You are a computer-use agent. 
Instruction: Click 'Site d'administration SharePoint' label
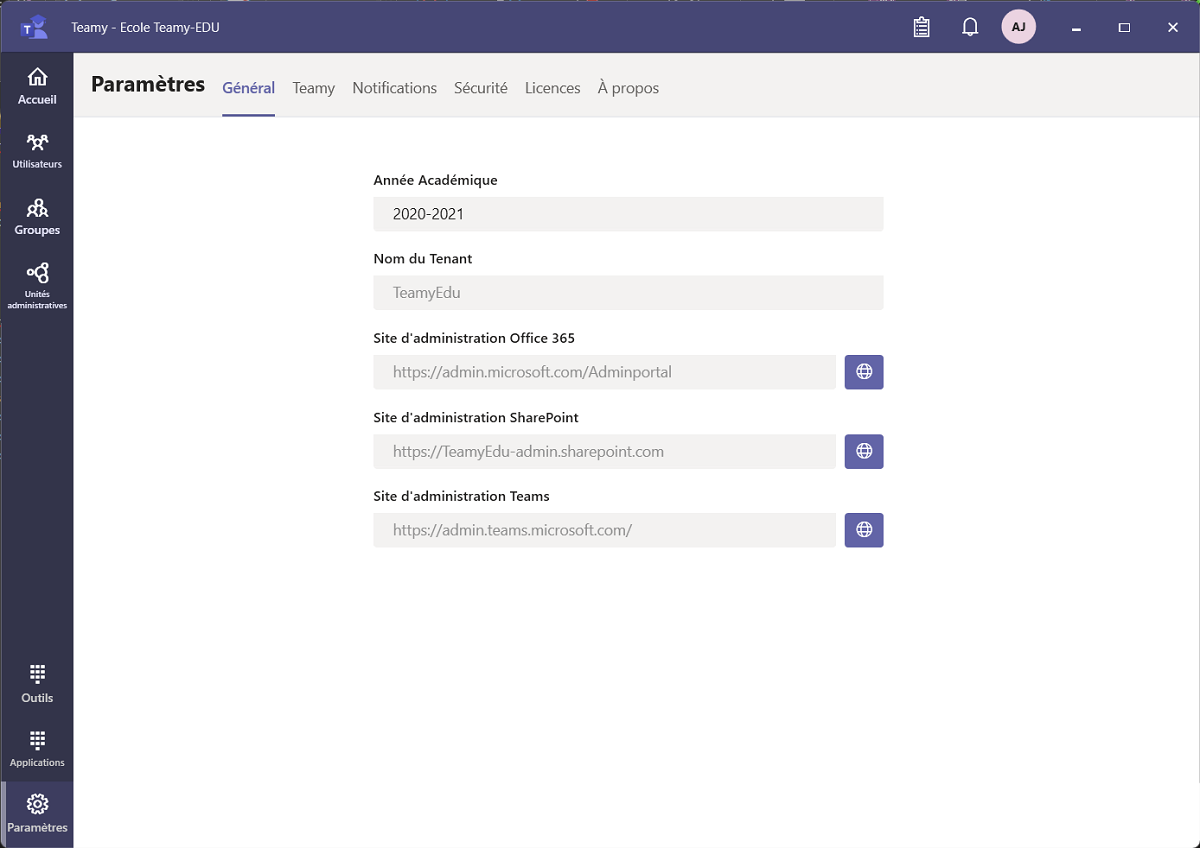[x=476, y=417]
